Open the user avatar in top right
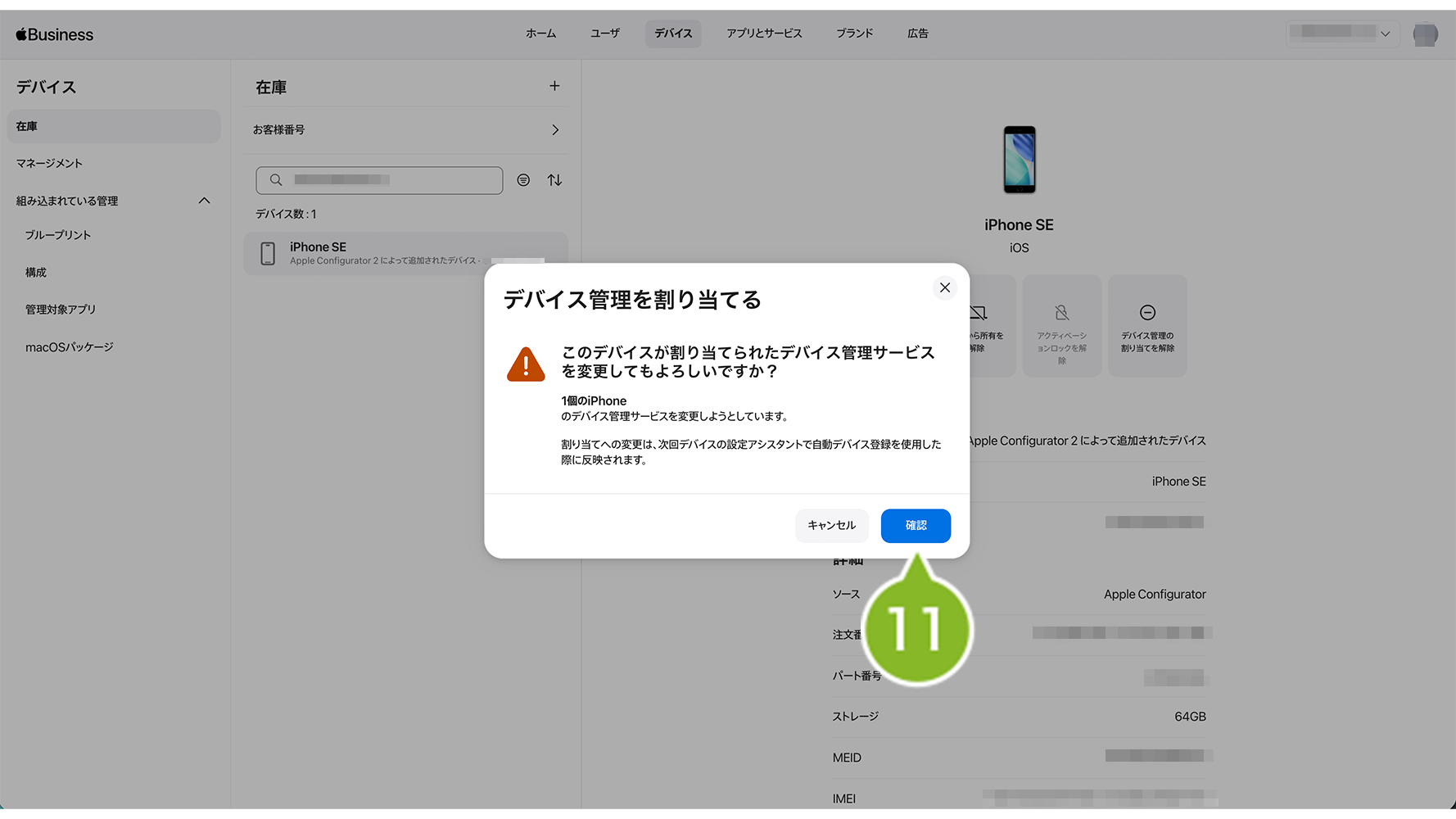The width and height of the screenshot is (1456, 819). tap(1425, 34)
